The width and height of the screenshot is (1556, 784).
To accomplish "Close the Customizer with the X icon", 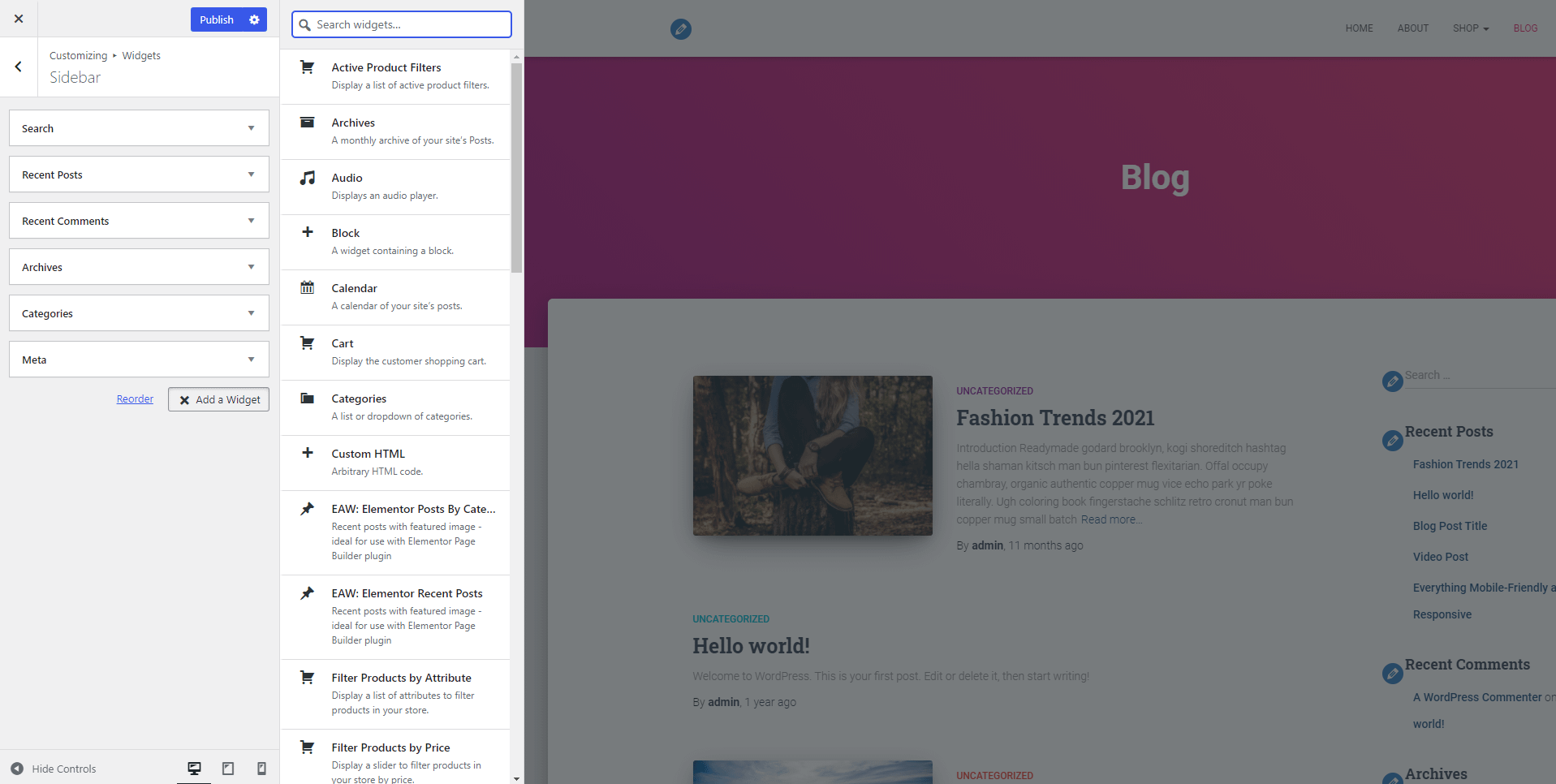I will (19, 19).
